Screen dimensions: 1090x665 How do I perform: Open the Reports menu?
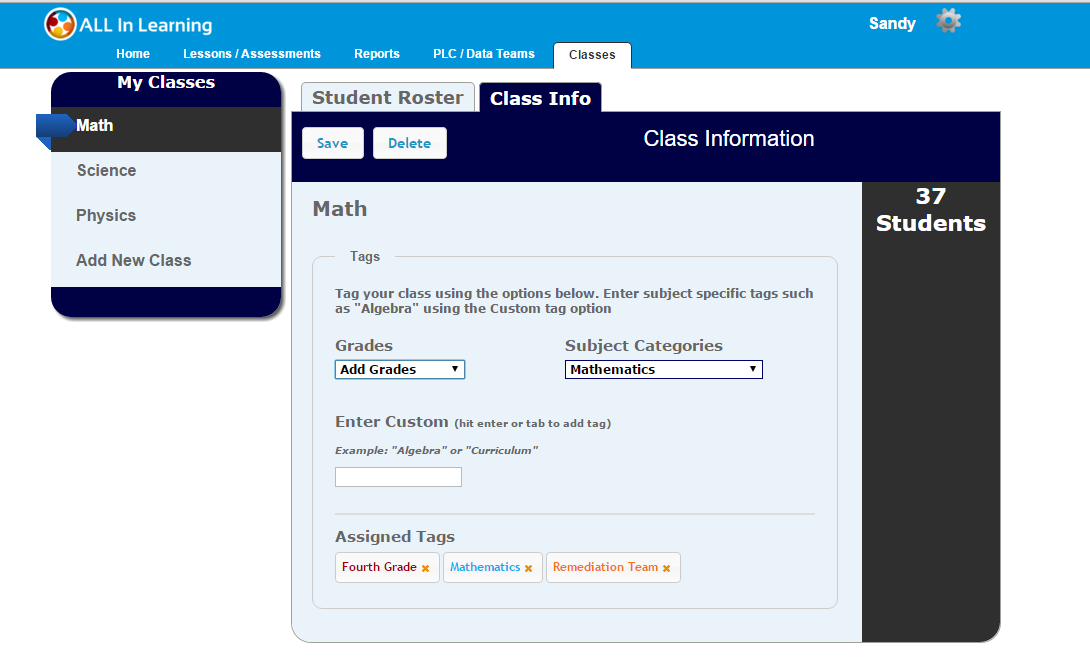click(x=377, y=54)
